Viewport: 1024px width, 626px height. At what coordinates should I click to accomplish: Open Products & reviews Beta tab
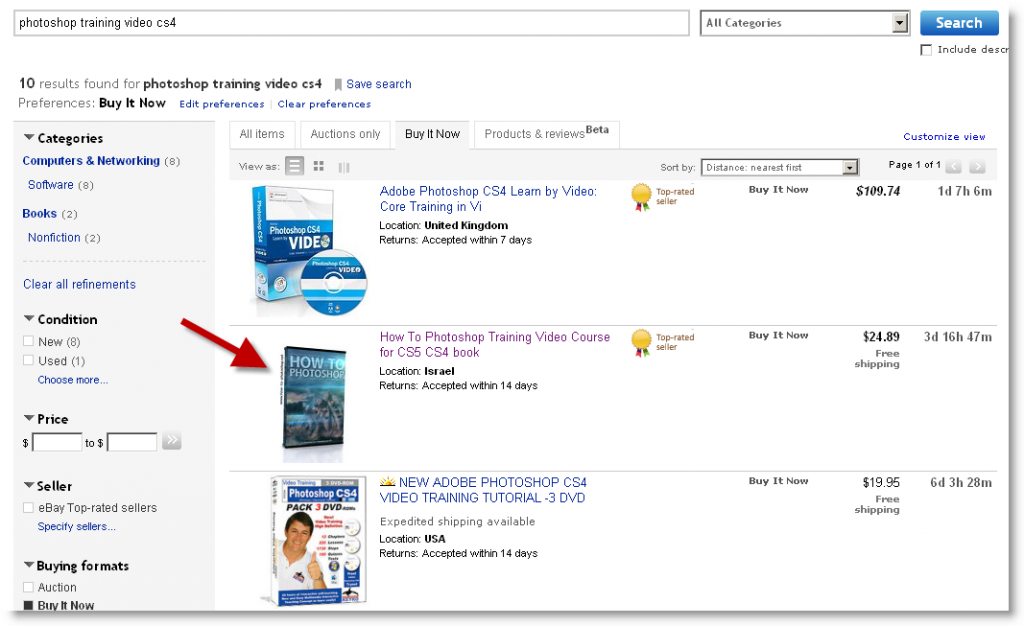click(x=547, y=134)
